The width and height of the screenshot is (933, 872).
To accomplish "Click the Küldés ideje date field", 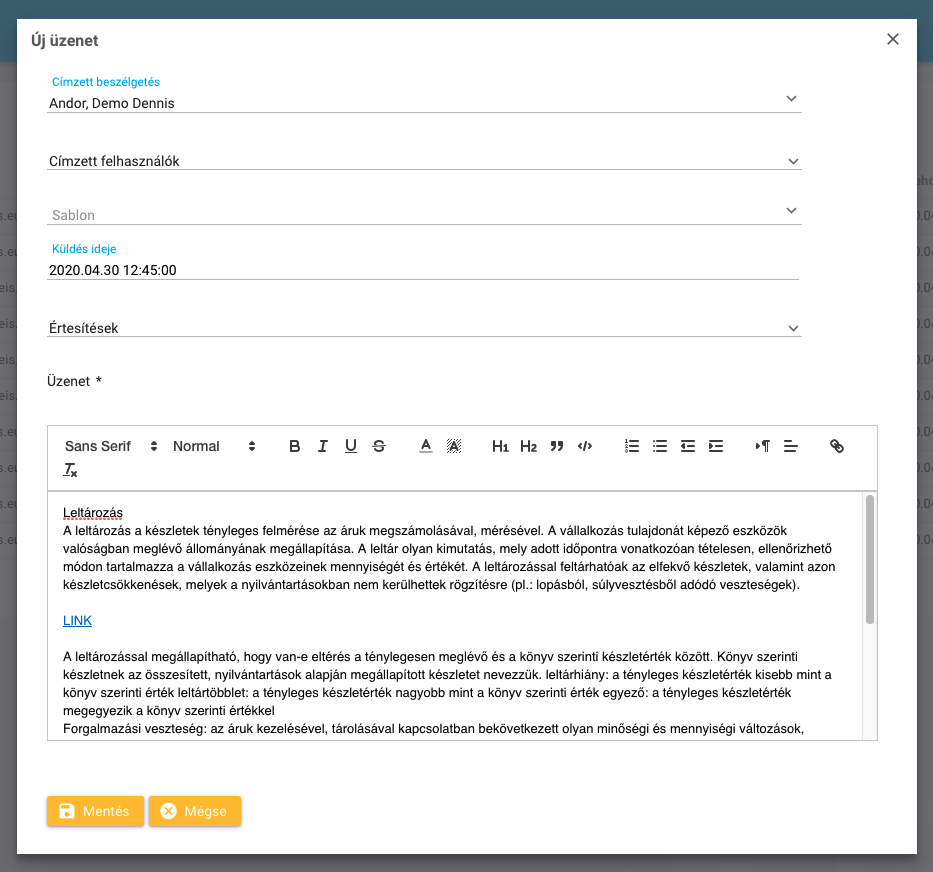I will click(x=422, y=270).
